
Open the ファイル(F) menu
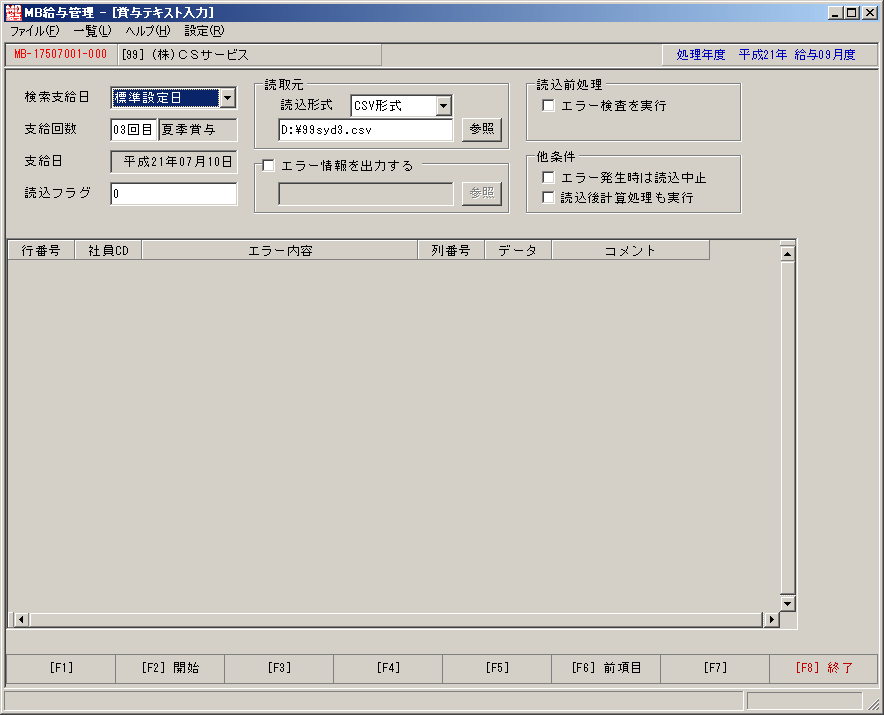point(35,31)
